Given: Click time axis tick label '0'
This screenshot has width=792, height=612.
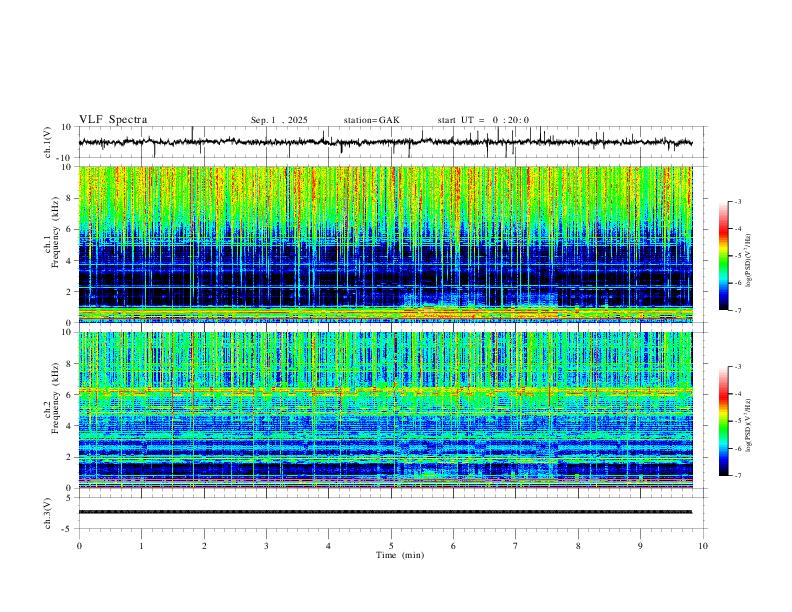Looking at the screenshot, I should 79,546.
